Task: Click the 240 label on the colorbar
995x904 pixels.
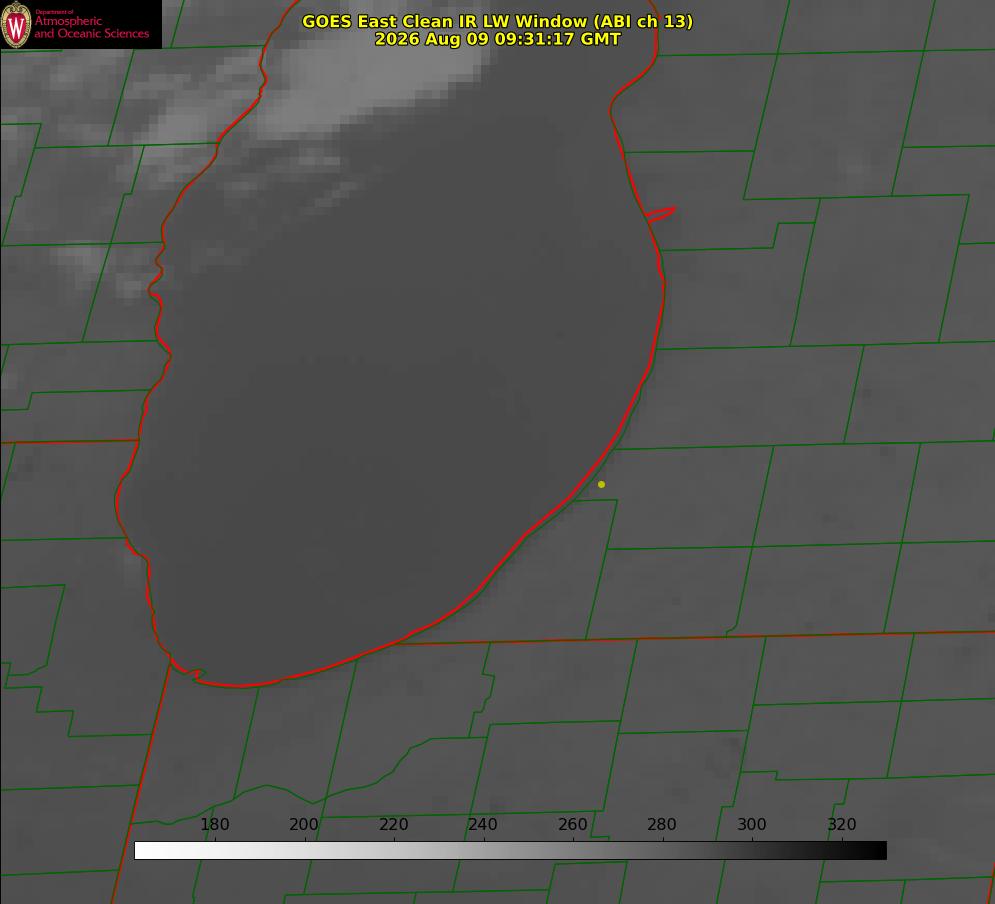Action: 483,824
